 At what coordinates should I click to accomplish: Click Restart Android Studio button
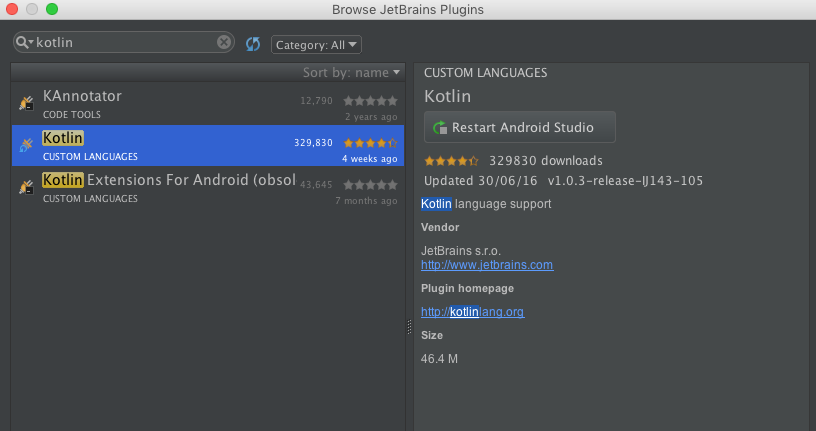(519, 127)
